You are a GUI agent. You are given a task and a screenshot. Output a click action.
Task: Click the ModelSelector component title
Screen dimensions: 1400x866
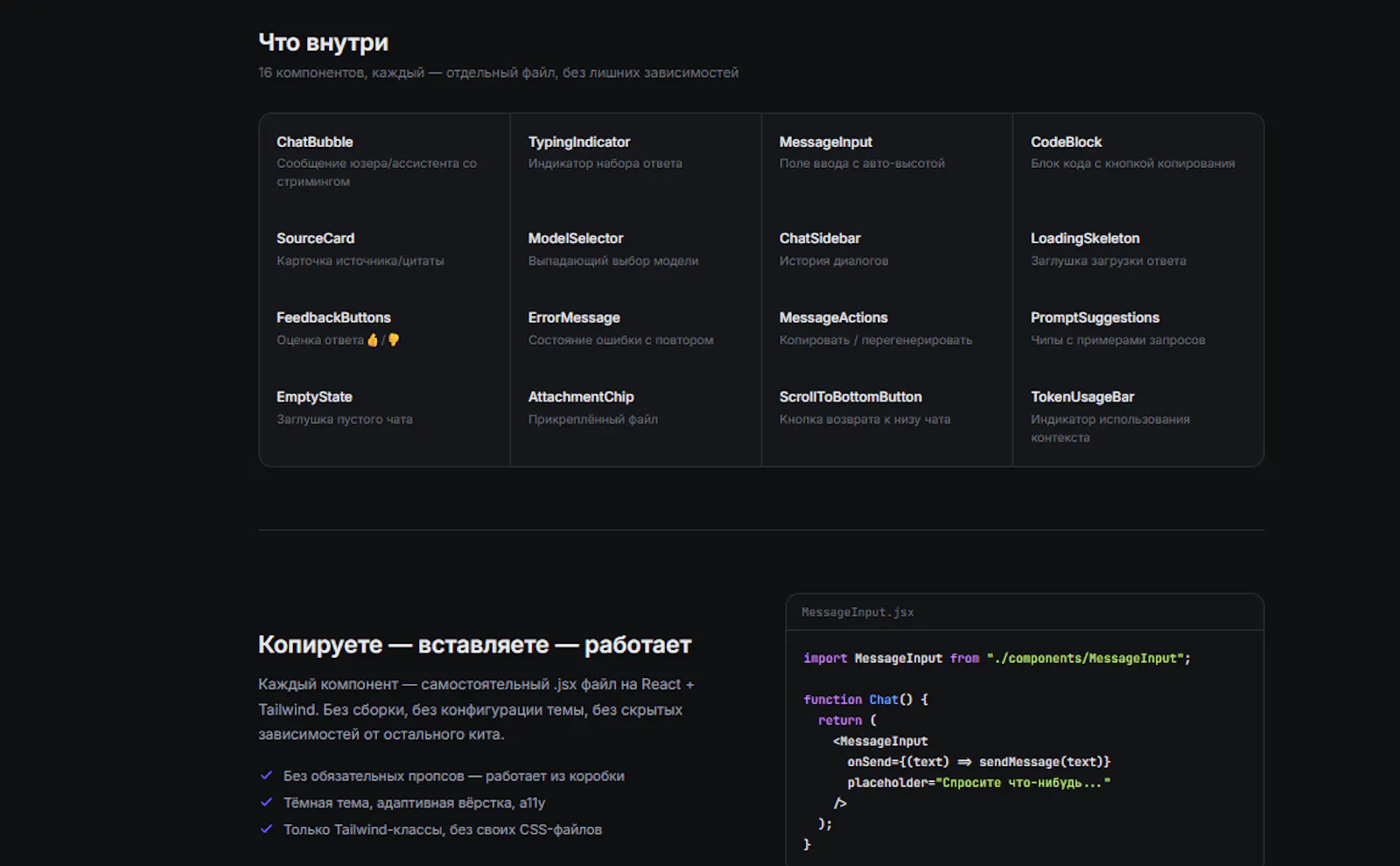pyautogui.click(x=576, y=238)
